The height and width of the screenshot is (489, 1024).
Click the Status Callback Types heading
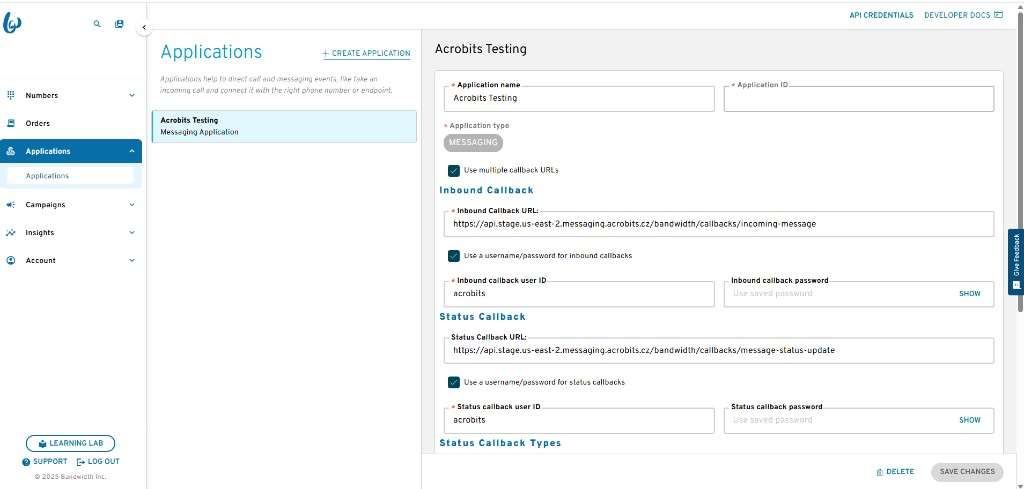pyautogui.click(x=500, y=443)
